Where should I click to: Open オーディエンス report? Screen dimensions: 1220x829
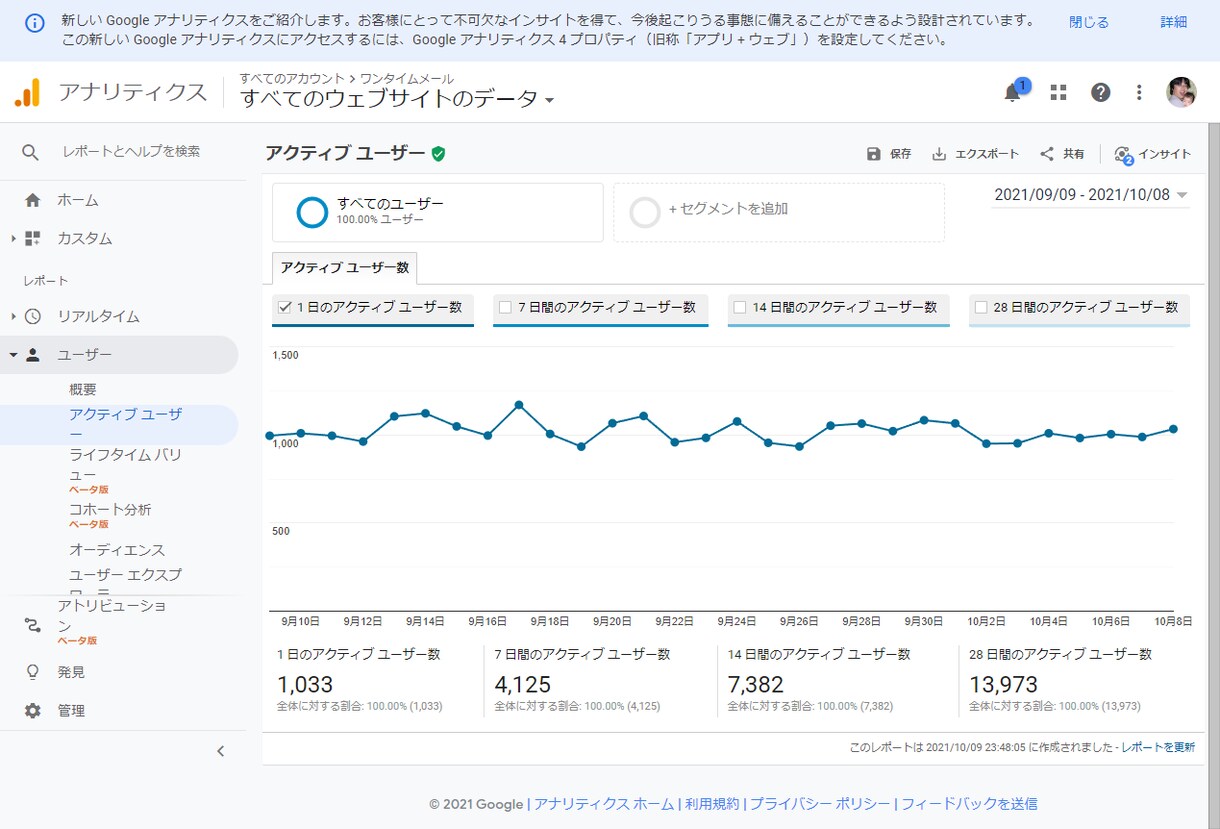pyautogui.click(x=117, y=550)
